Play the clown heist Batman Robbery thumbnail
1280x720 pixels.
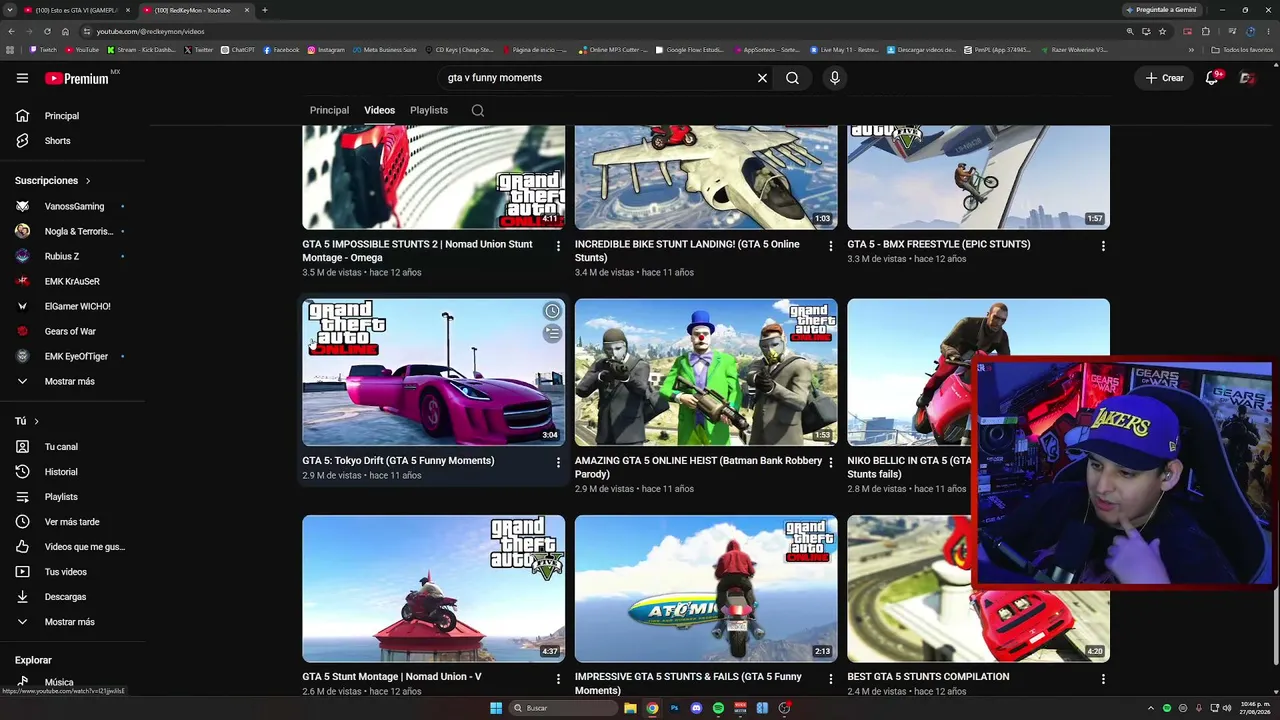pyautogui.click(x=706, y=372)
